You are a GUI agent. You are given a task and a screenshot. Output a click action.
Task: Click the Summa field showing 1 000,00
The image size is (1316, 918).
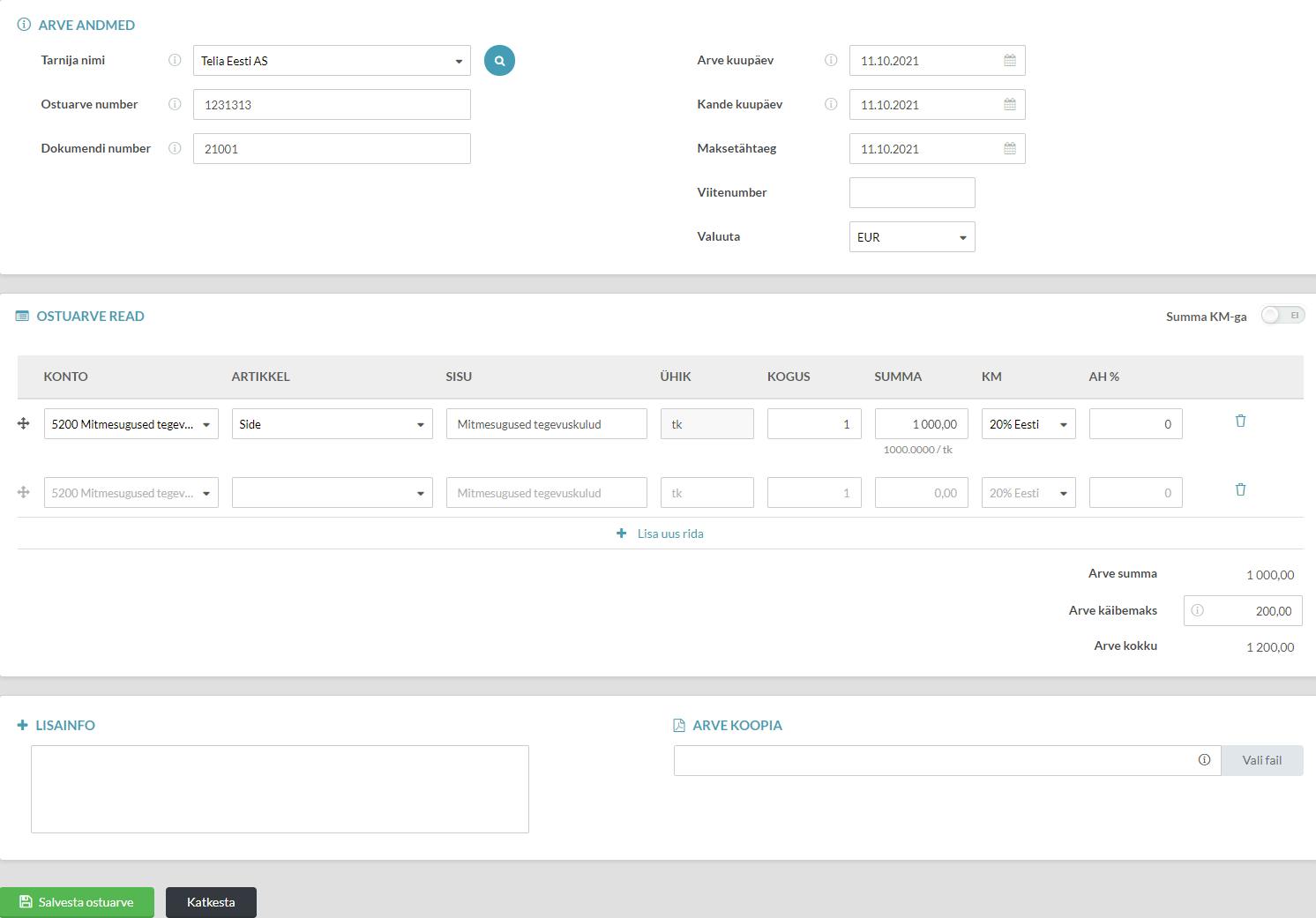922,424
